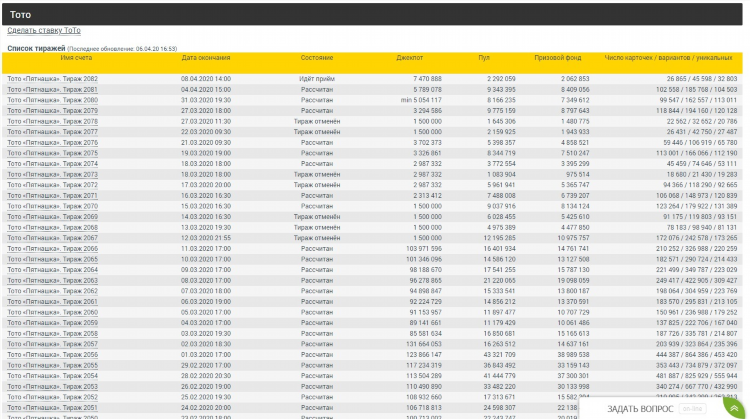Open Тото «Пятнашка» Тираж 2064 link

click(x=53, y=270)
